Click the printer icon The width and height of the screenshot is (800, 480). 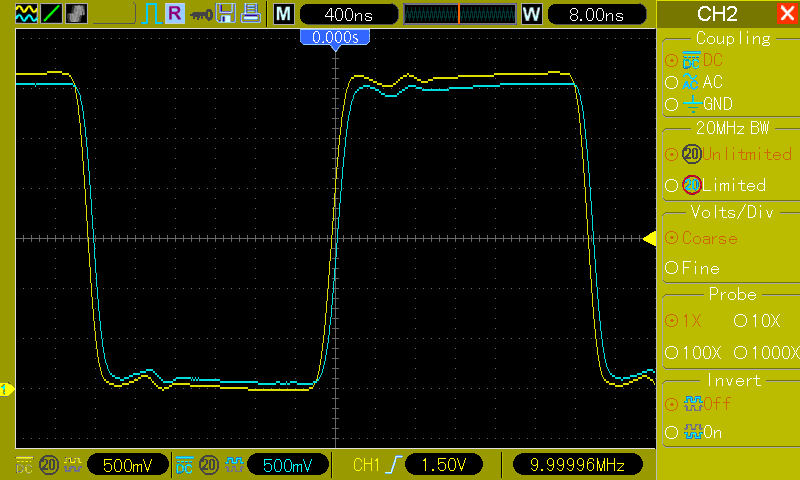[251, 13]
